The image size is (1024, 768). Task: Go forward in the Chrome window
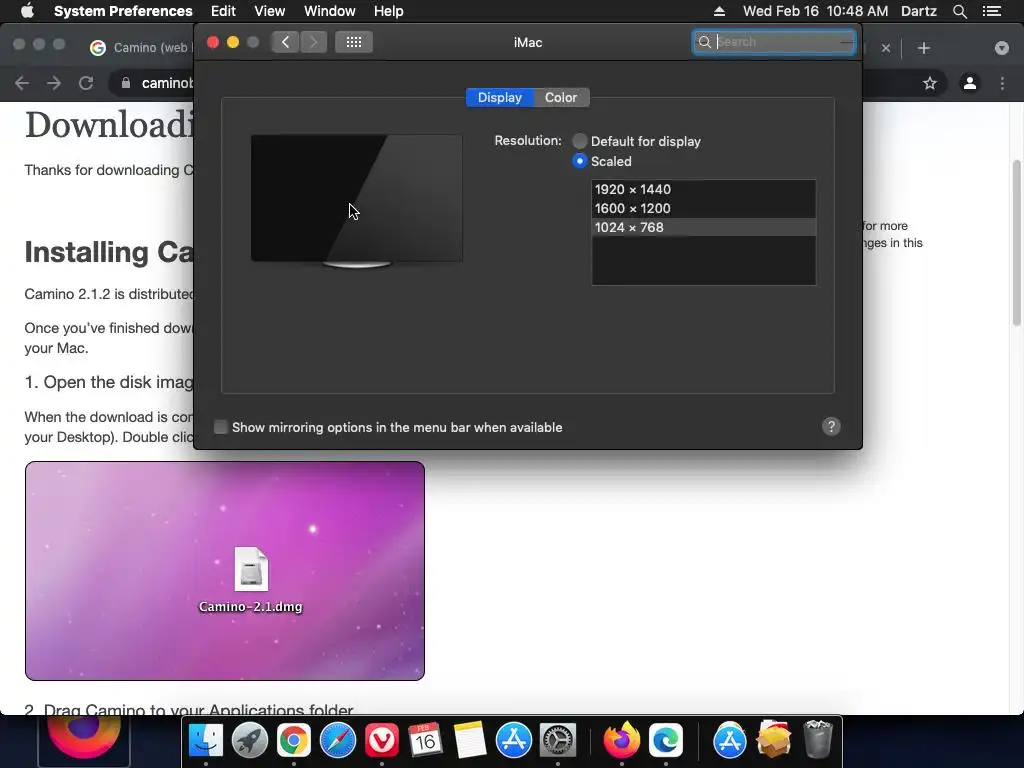click(x=54, y=83)
